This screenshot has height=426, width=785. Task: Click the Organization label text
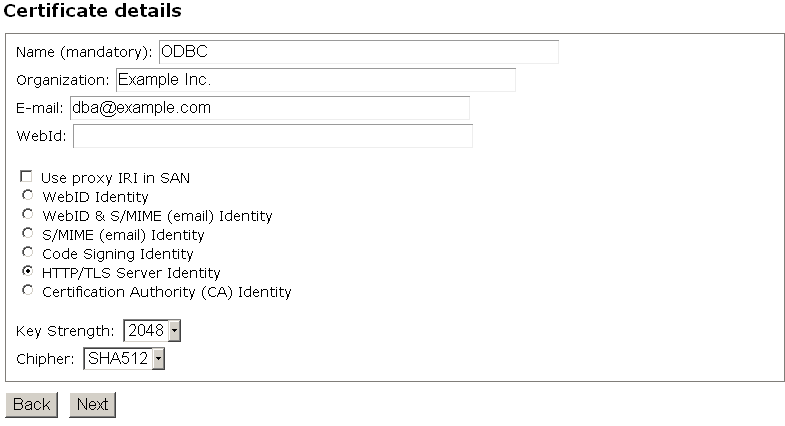point(63,80)
